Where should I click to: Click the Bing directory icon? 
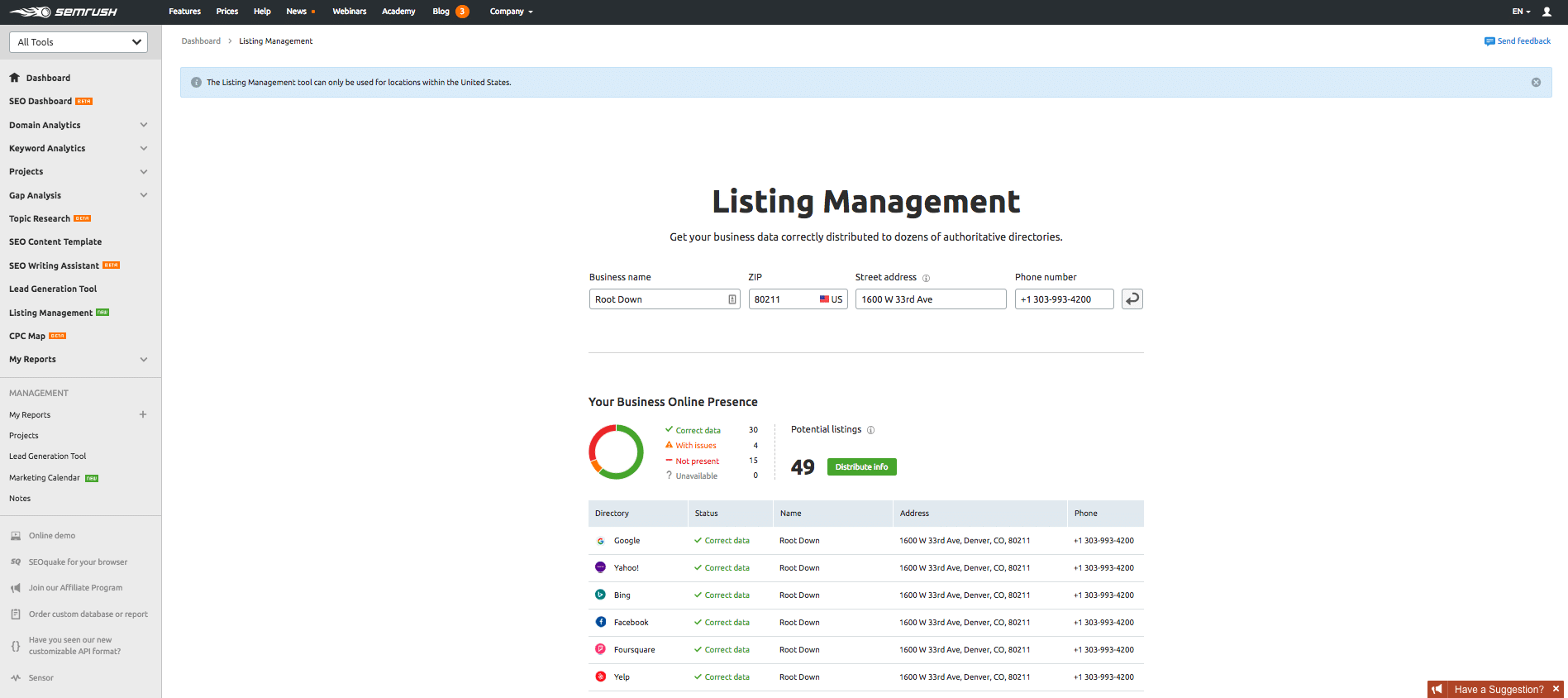pos(600,595)
